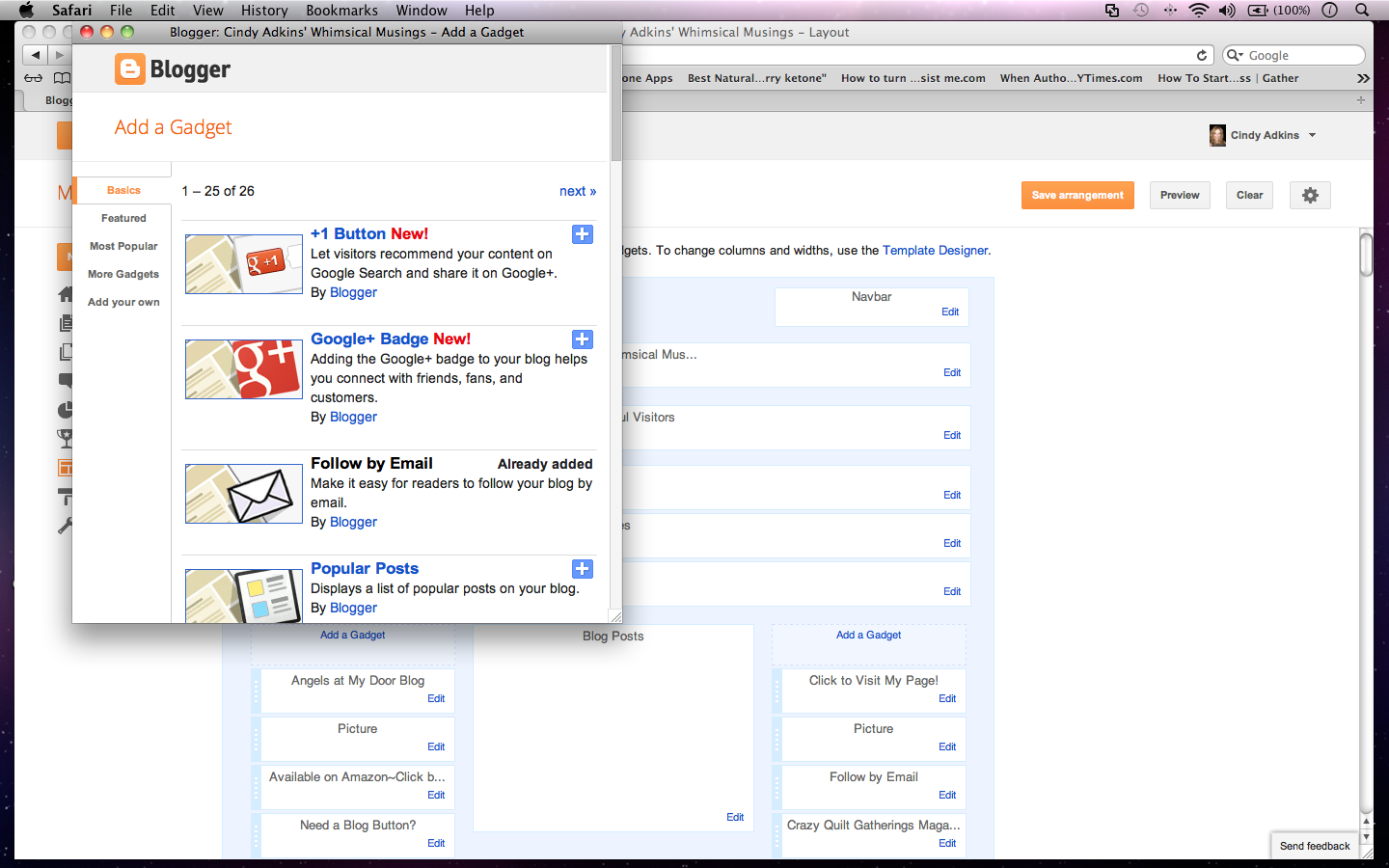Open Stats with the pie chart icon

click(x=66, y=409)
